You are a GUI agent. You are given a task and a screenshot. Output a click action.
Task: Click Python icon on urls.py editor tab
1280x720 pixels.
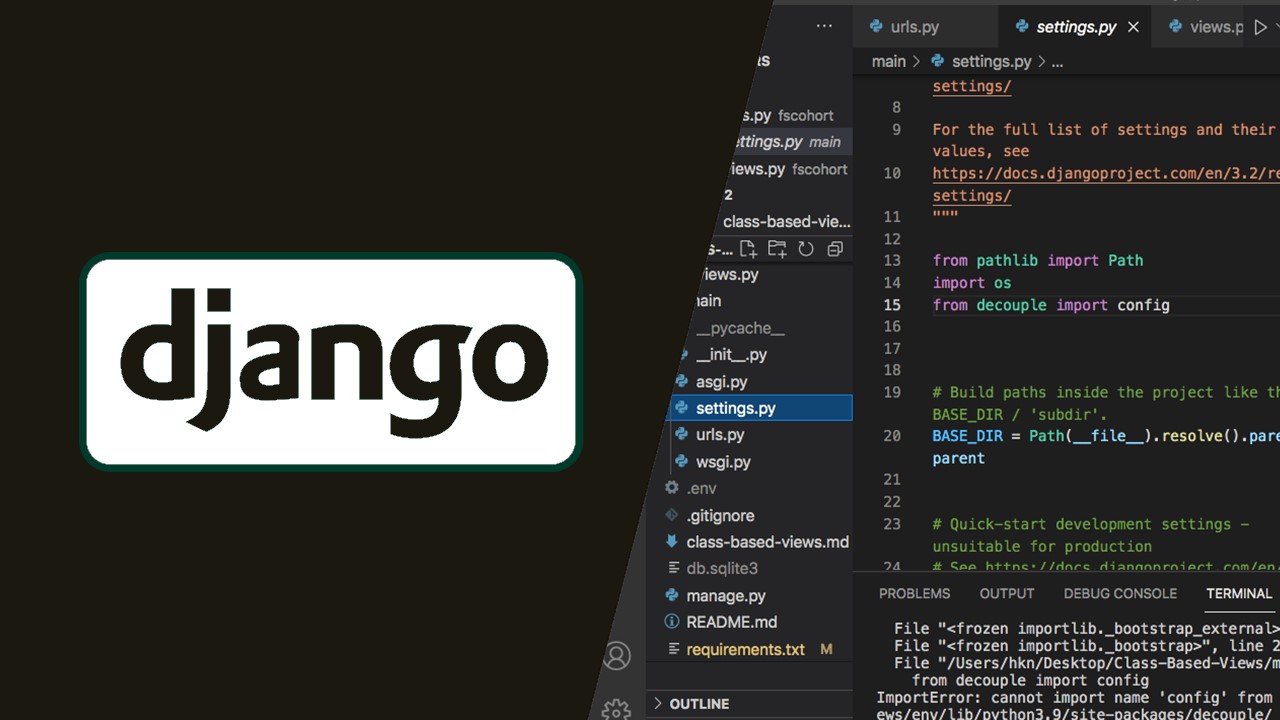coord(876,27)
